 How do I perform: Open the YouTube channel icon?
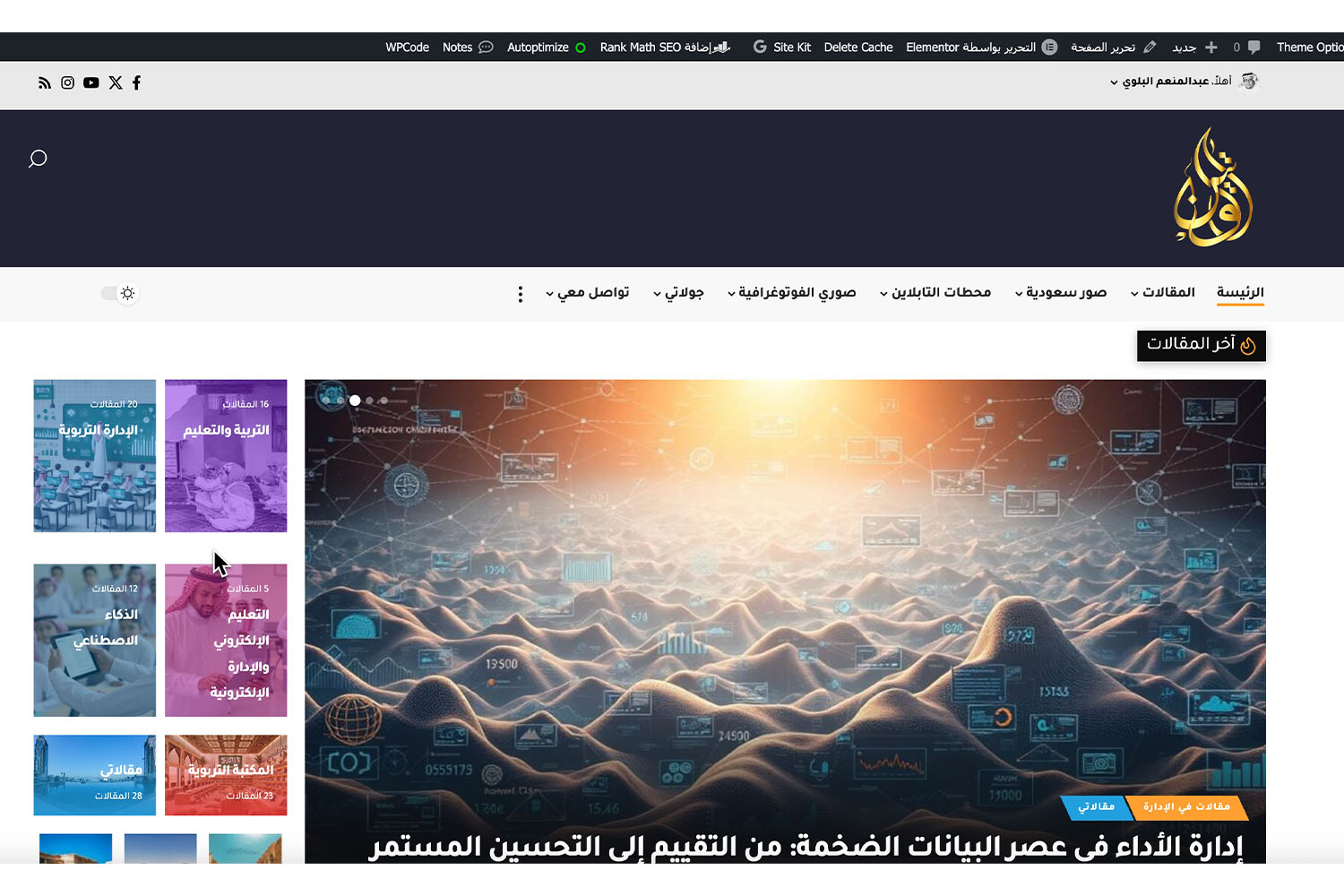(x=91, y=82)
